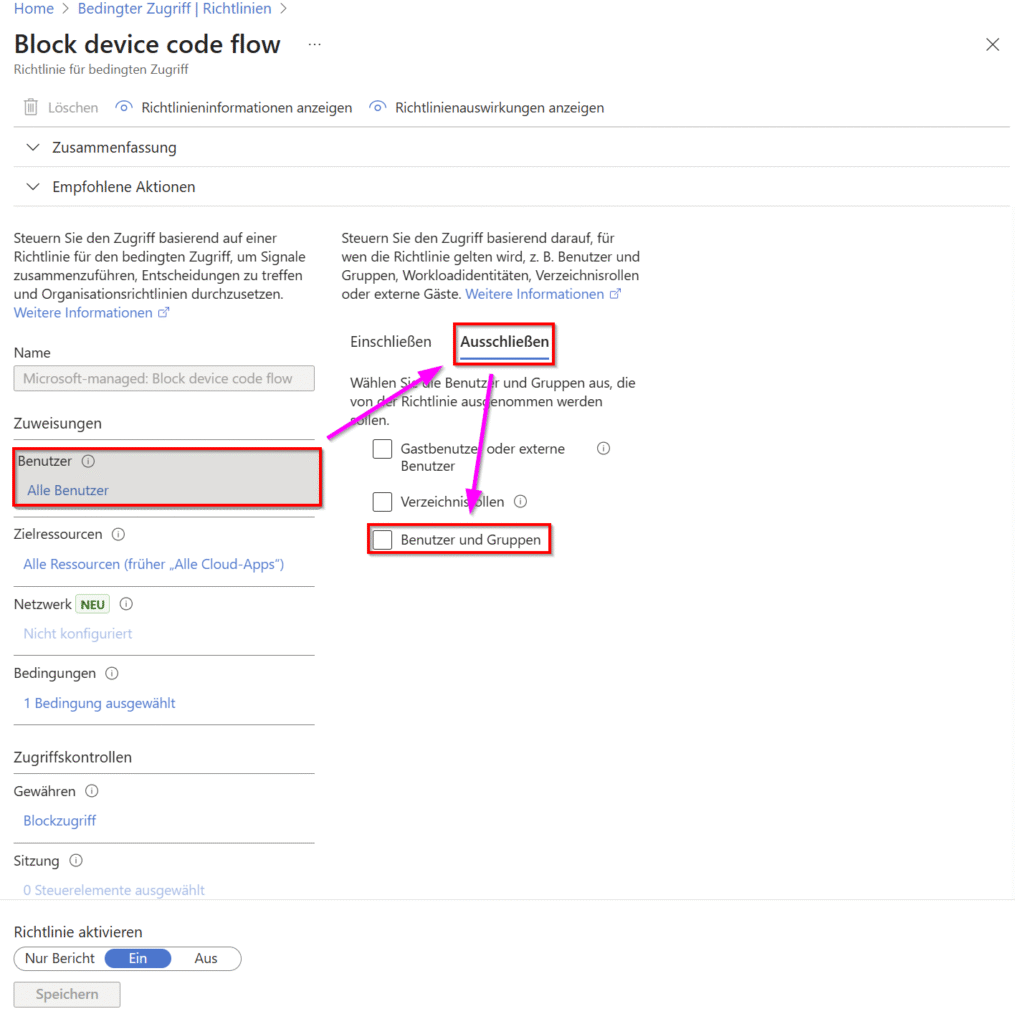Click the info icon beside Verzeichnisrollen

coord(519,501)
